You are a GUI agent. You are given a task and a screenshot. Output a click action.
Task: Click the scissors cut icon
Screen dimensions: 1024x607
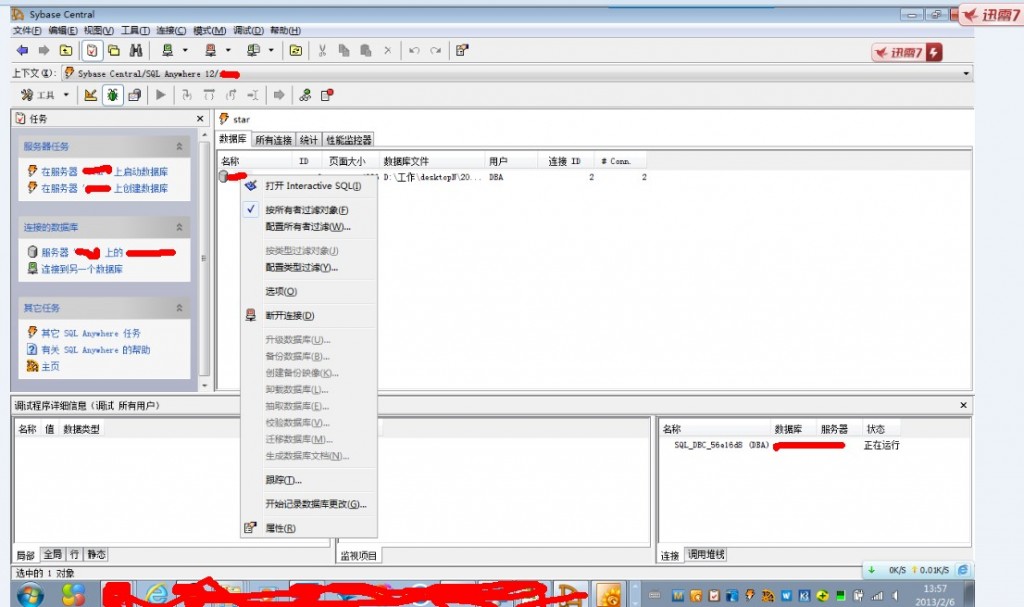coord(322,50)
